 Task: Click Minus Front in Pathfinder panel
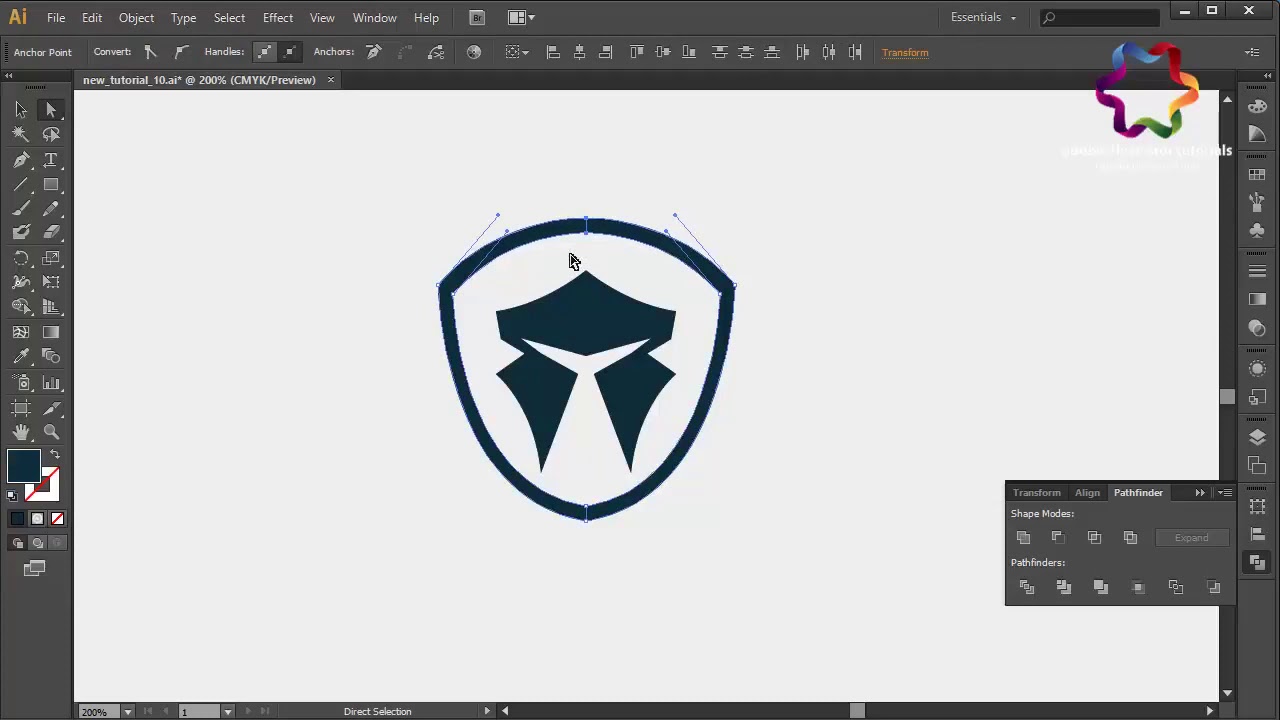click(1058, 538)
